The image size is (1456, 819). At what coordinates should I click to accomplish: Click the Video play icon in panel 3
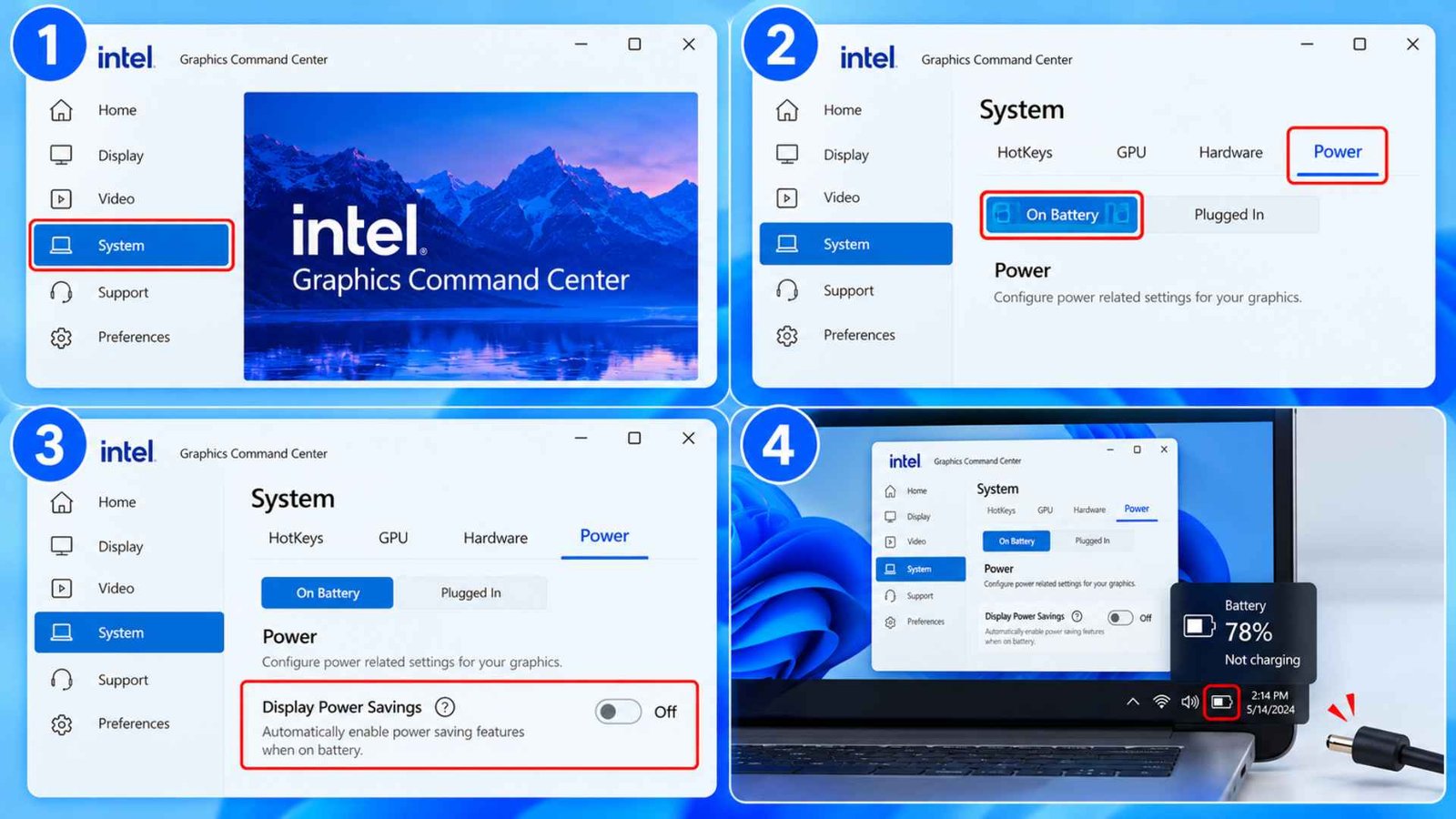61,589
